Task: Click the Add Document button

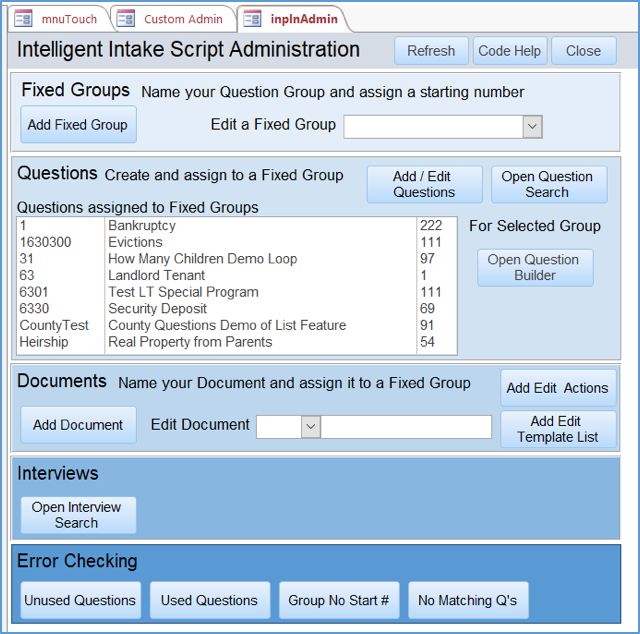Action: click(x=78, y=425)
